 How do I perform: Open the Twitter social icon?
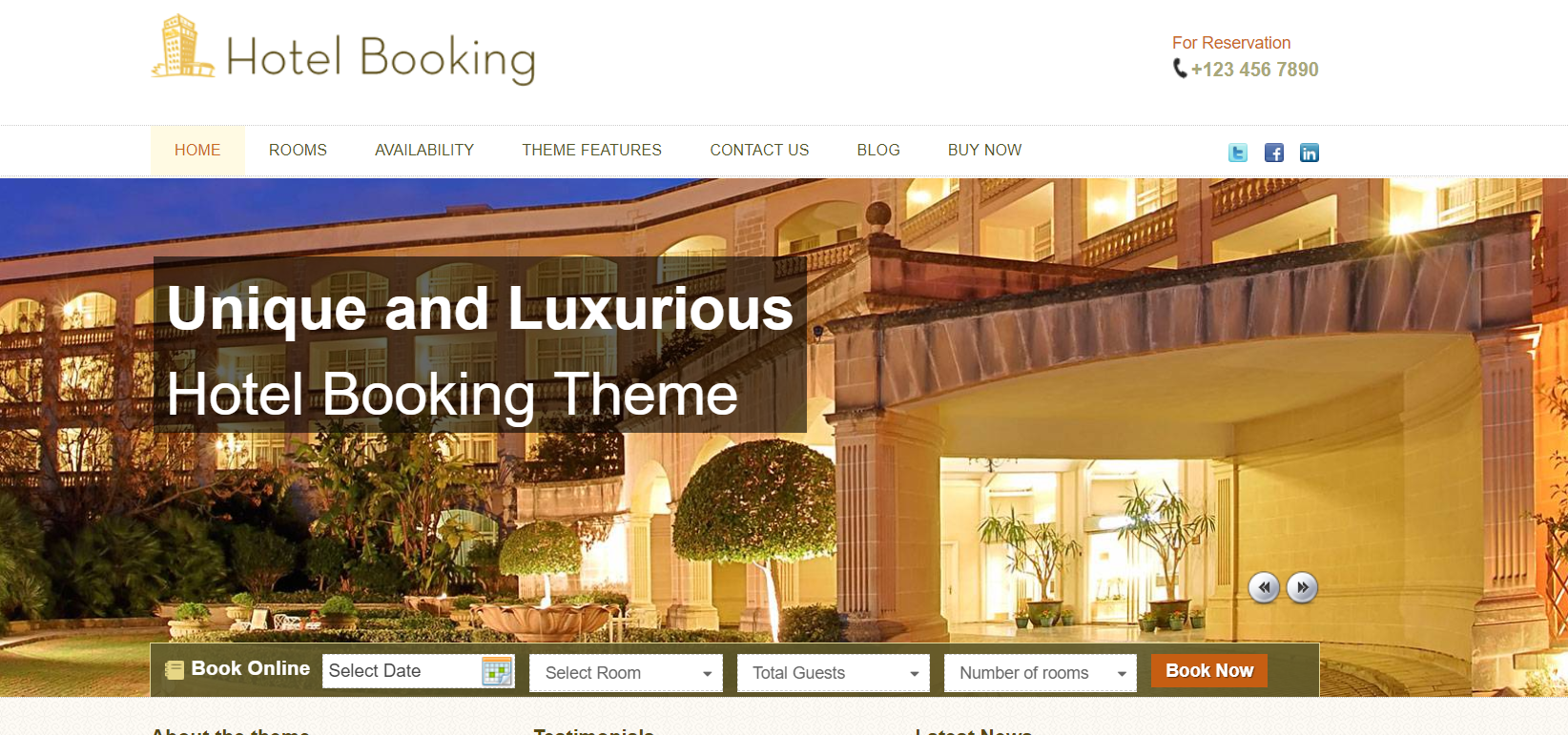pyautogui.click(x=1238, y=153)
